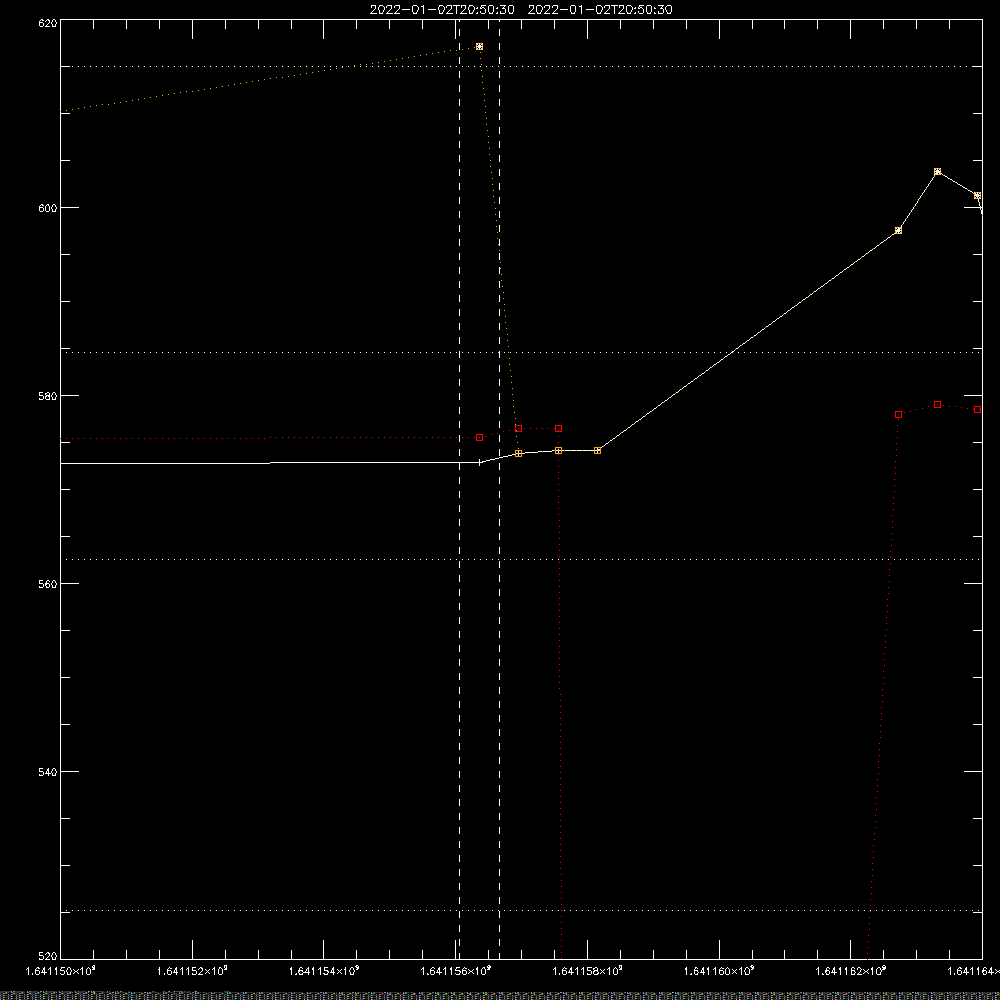Click the 1.641152×10⁹ x-axis label
Viewport: 1000px width, 1000px height.
pos(192,971)
